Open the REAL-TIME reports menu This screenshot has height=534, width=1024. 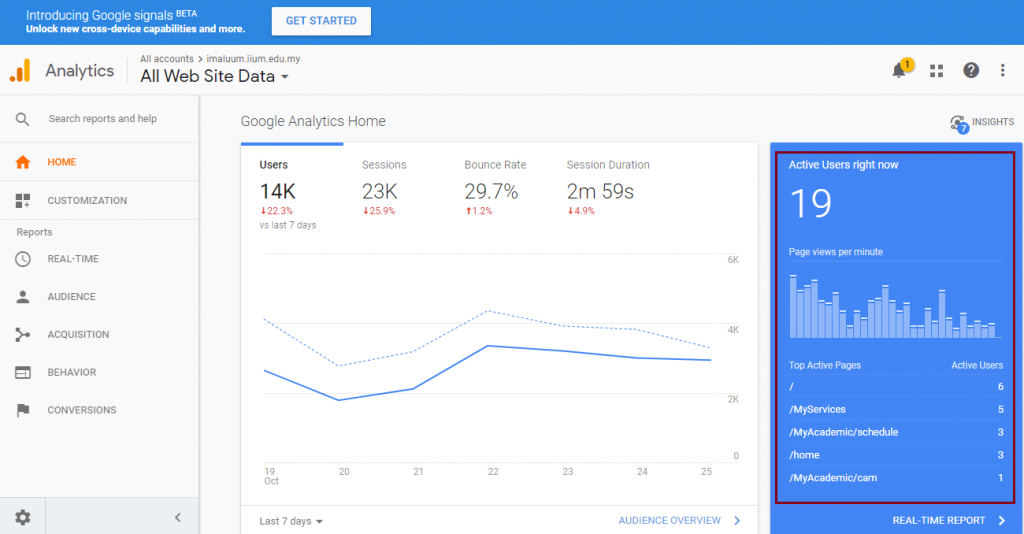coord(99,259)
